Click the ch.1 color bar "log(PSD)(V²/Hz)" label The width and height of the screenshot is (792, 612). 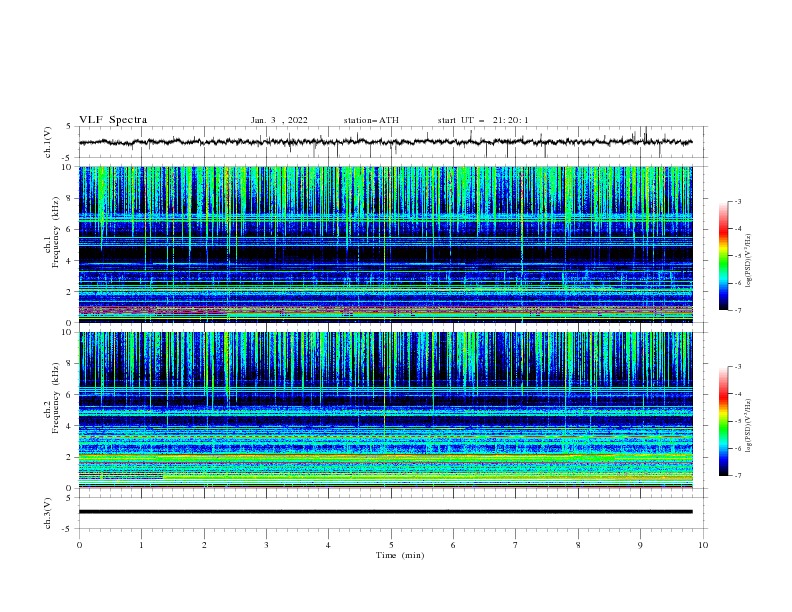[749, 261]
